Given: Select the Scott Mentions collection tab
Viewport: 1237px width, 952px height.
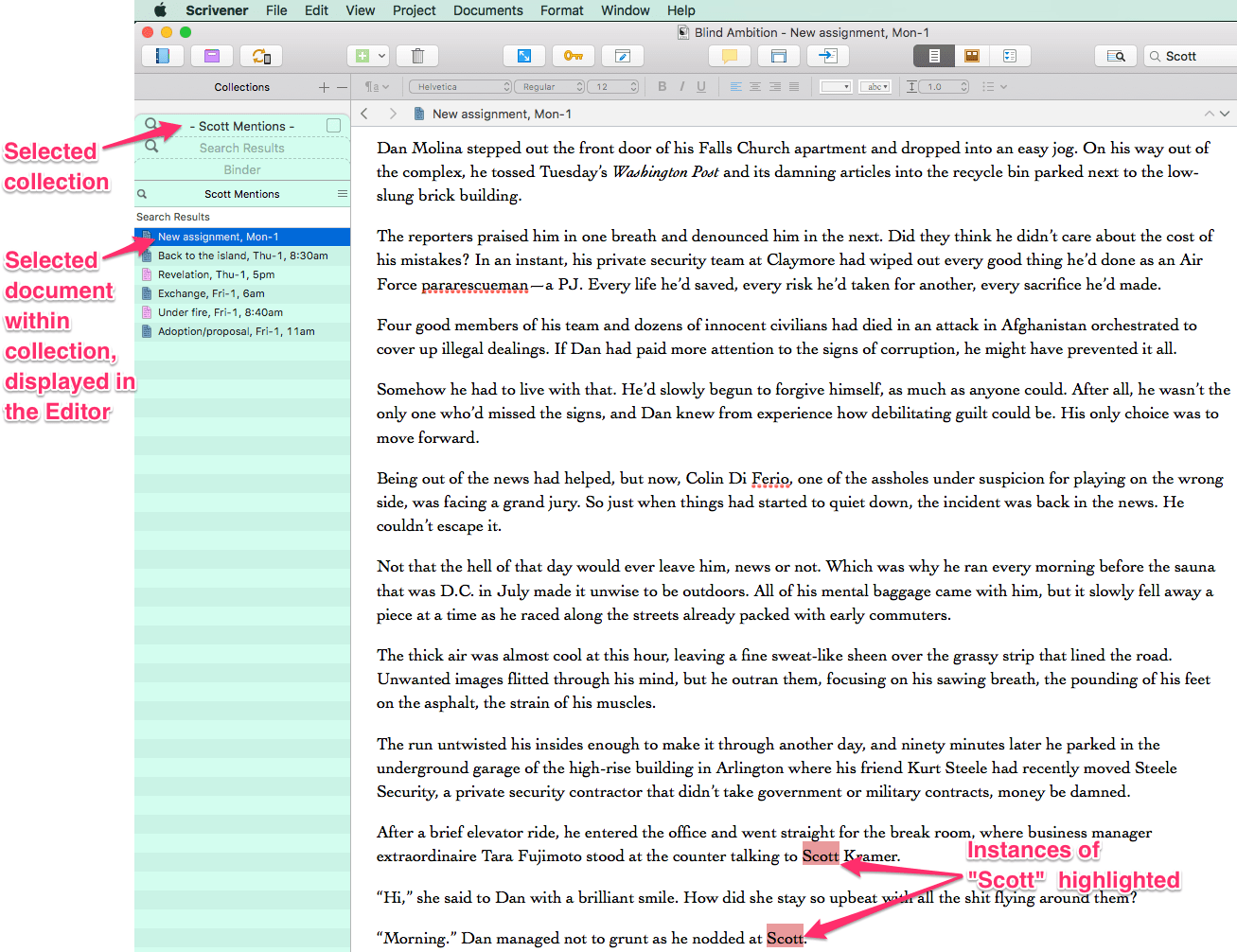Looking at the screenshot, I should (242, 126).
